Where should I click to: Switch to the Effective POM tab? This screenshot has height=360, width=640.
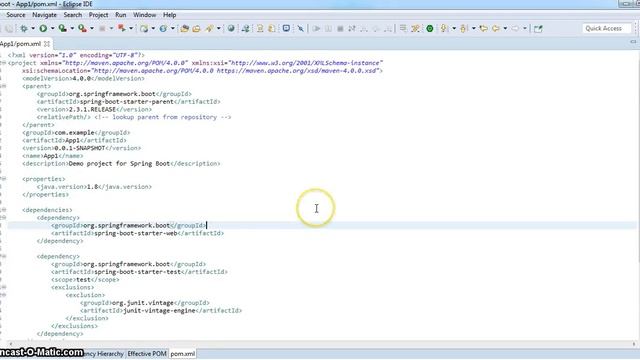coord(147,354)
